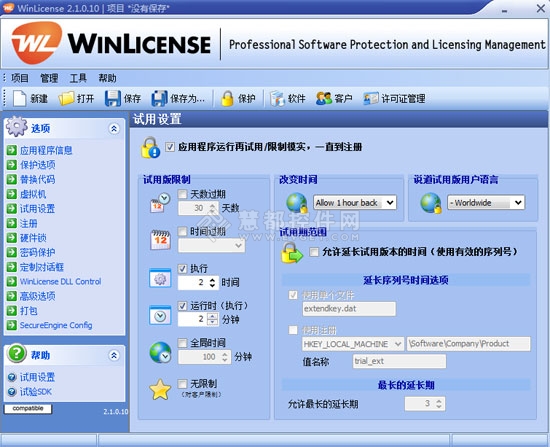The width and height of the screenshot is (550, 447).
Task: Collapse the 选项 panel chevron
Action: [114, 128]
